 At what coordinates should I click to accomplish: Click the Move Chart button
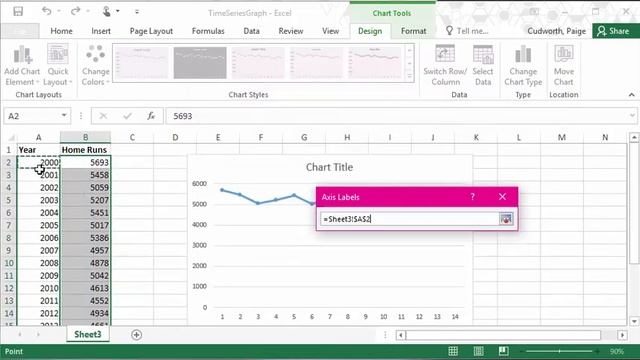point(564,65)
